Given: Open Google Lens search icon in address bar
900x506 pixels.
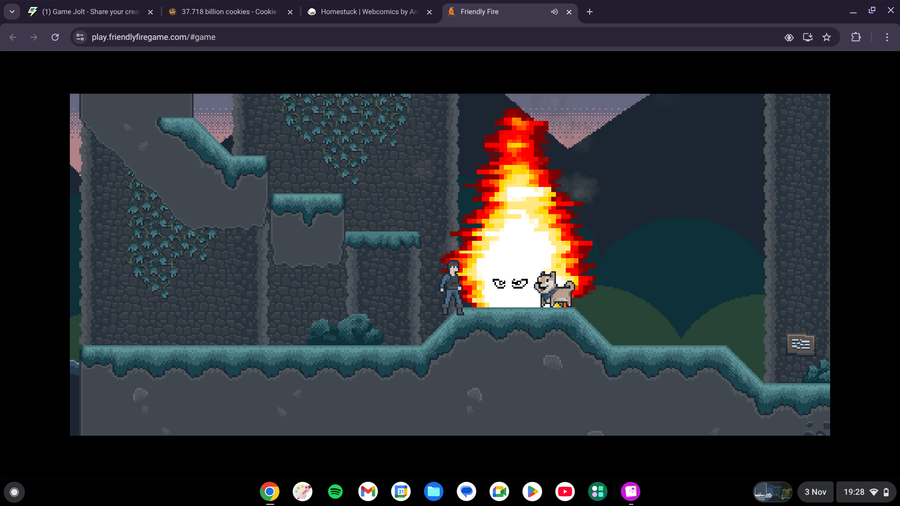Looking at the screenshot, I should click(789, 37).
